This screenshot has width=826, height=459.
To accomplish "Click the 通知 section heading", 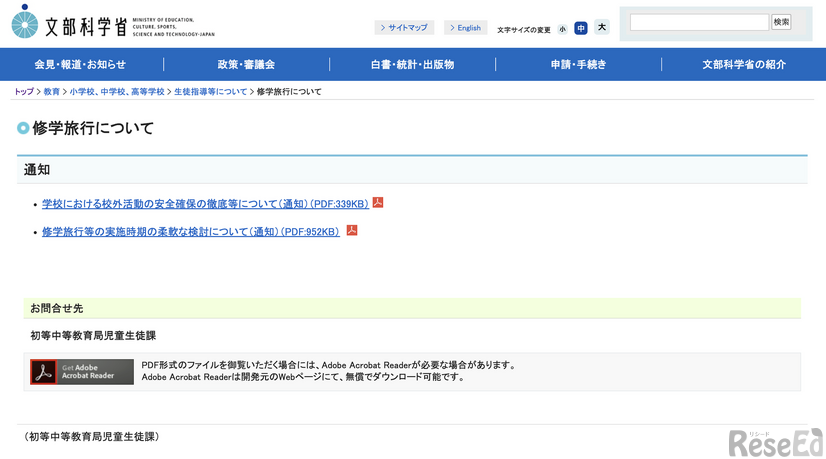I will [x=37, y=170].
